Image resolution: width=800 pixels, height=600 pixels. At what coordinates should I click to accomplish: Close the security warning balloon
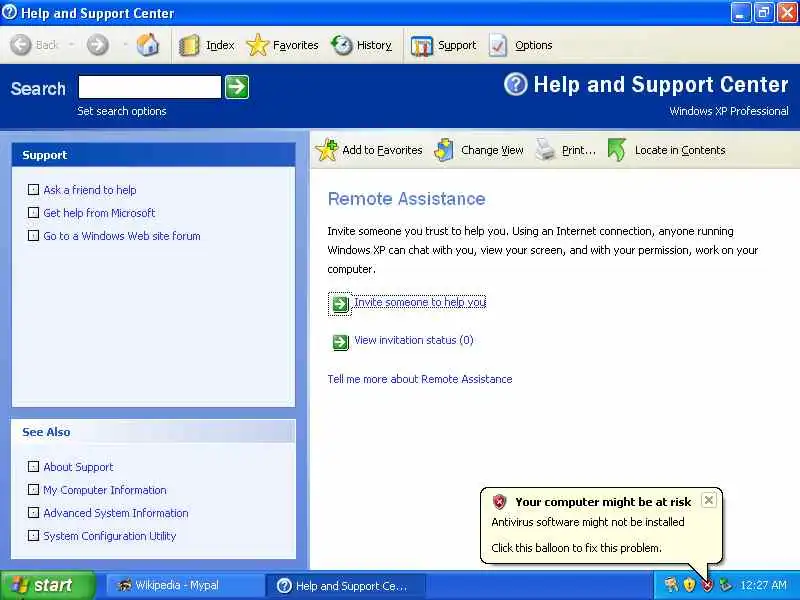tap(709, 500)
